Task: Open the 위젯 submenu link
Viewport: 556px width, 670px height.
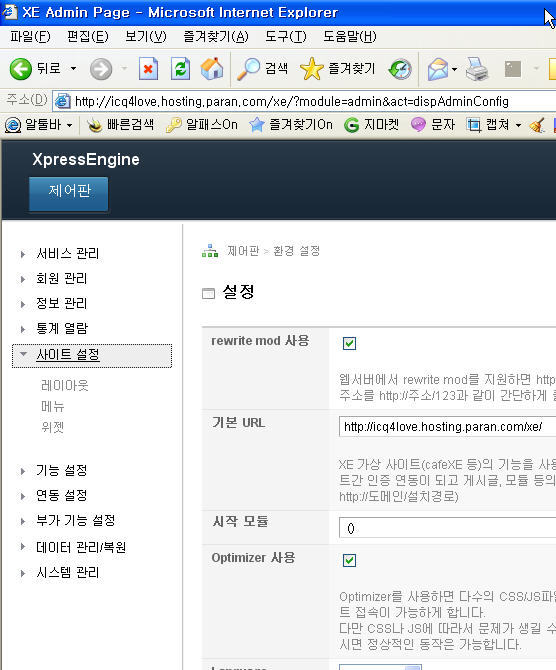Action: pyautogui.click(x=53, y=427)
